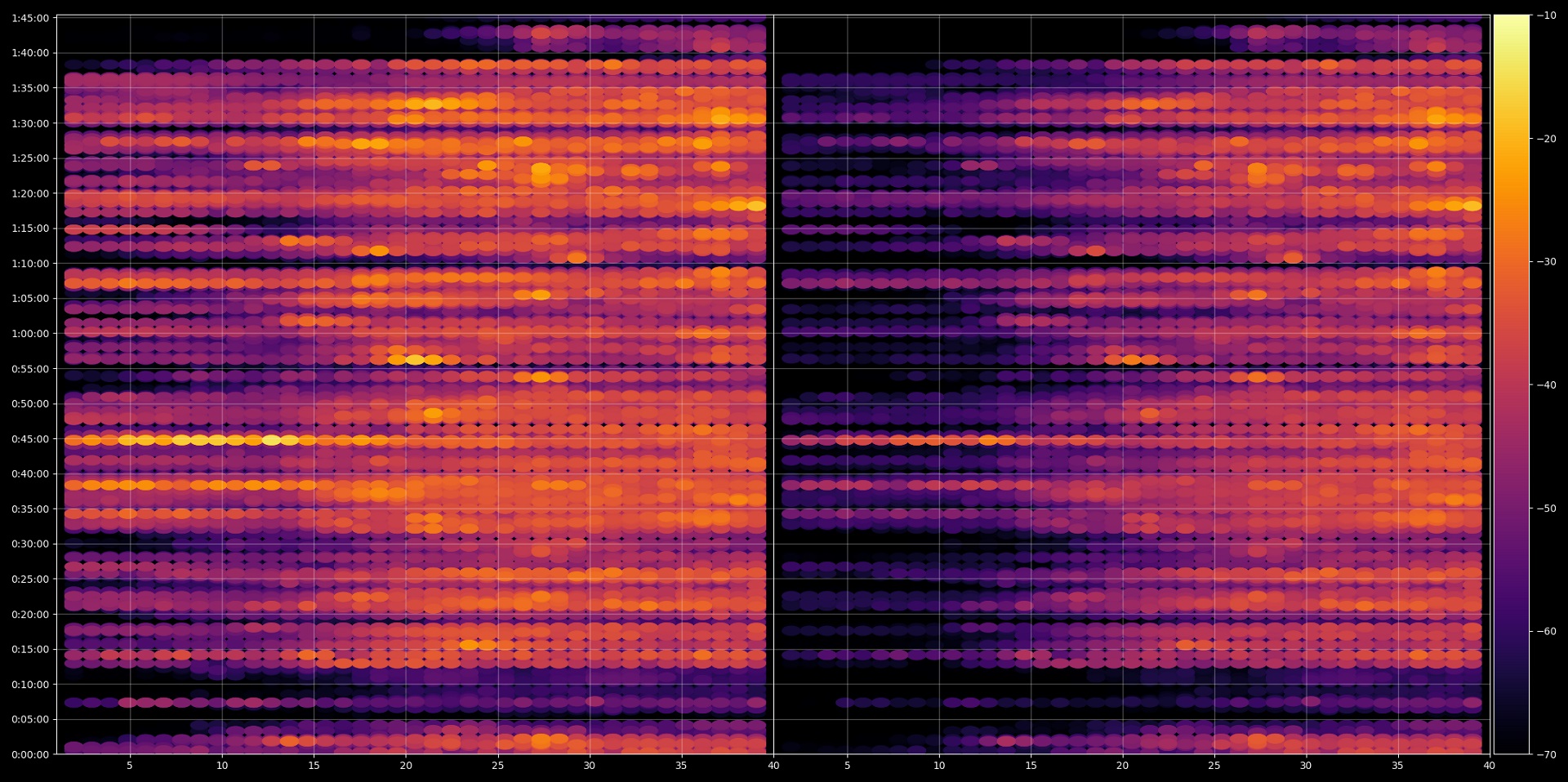Screen dimensions: 1568x782
Task: Select x-axis tick 40 ending the right heatmap
Action: point(1490,766)
